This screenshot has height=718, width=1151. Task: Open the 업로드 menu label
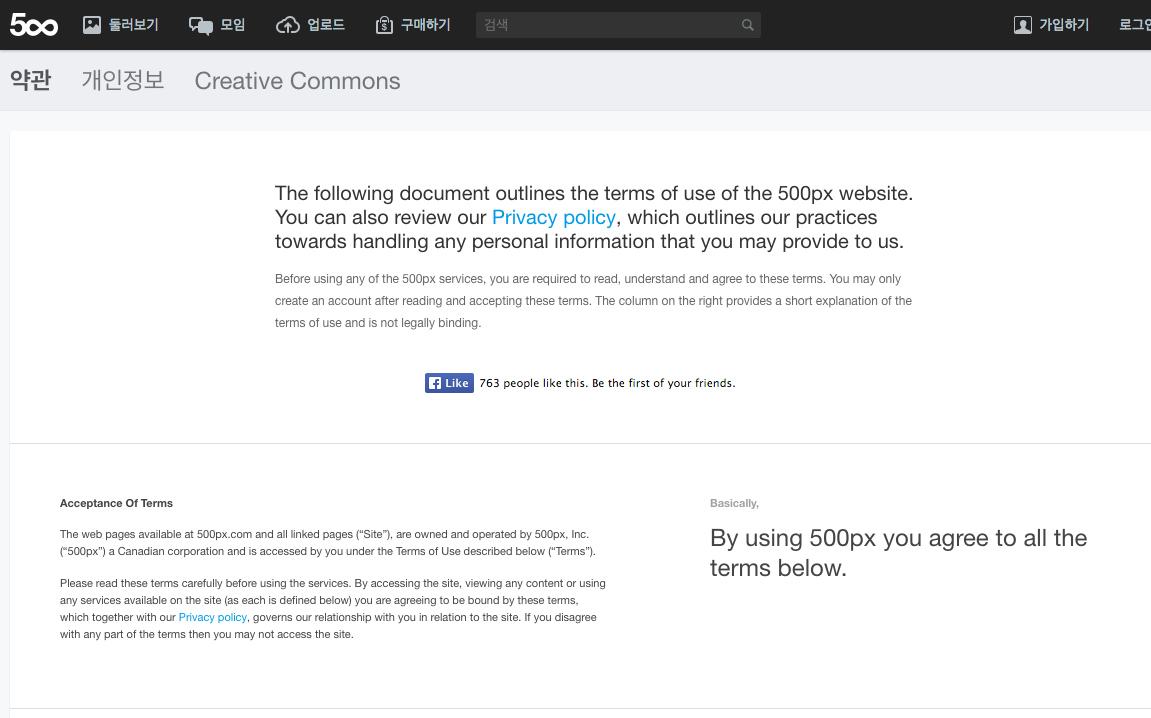pos(326,25)
